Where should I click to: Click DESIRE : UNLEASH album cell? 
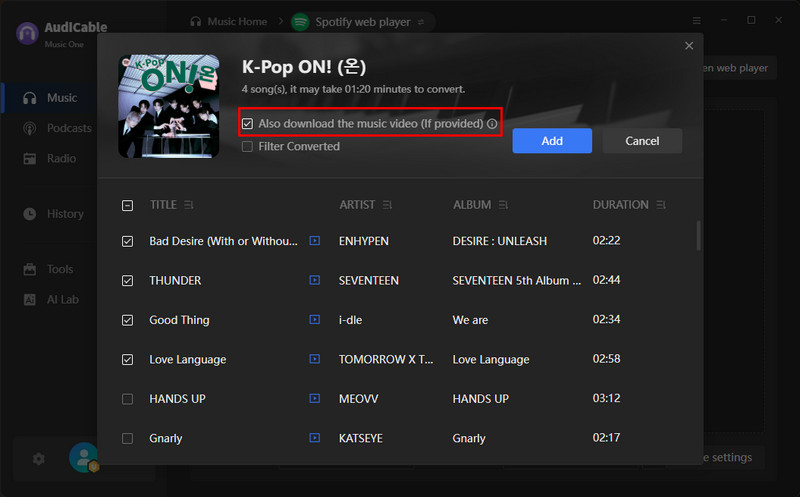[499, 241]
